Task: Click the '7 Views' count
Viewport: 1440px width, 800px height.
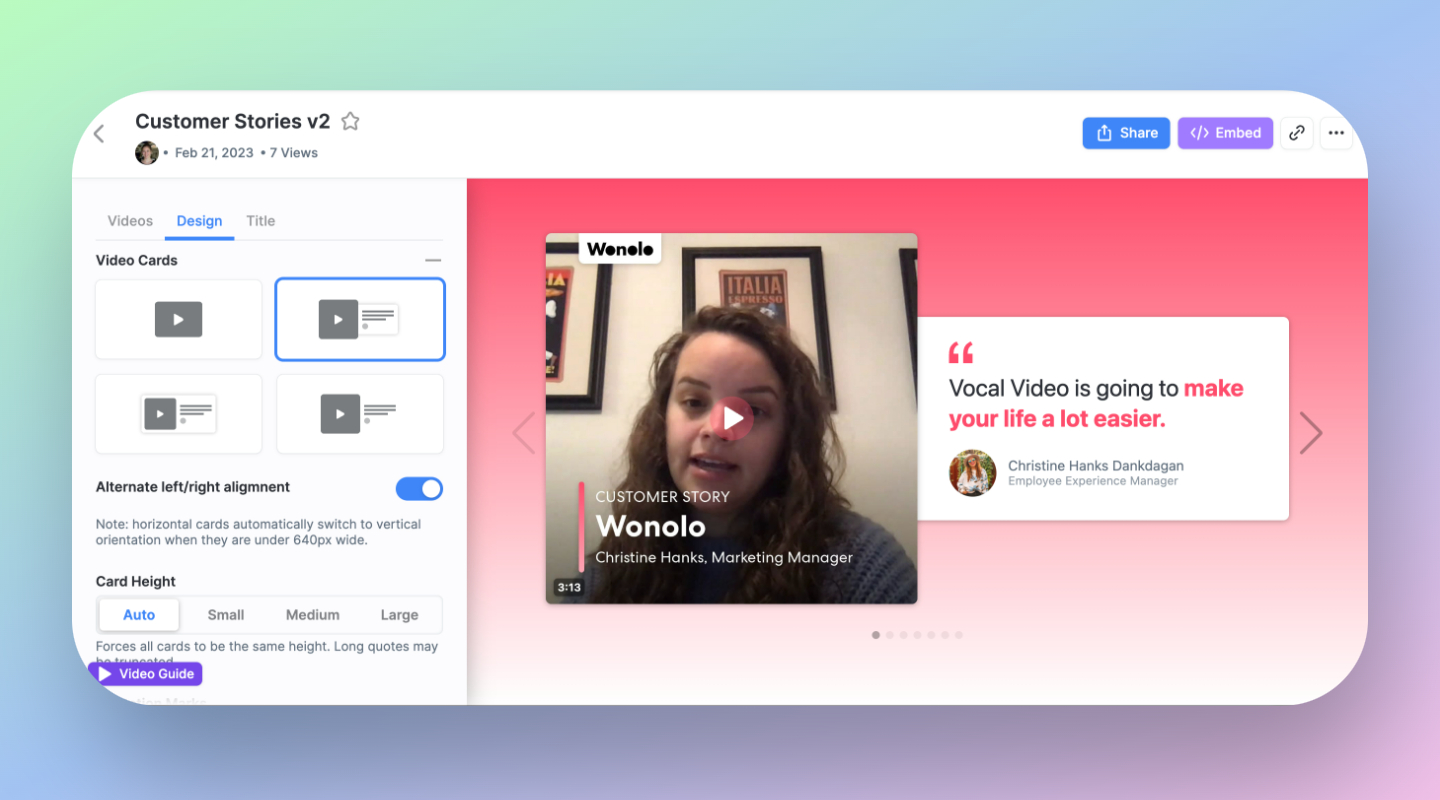Action: pos(294,153)
